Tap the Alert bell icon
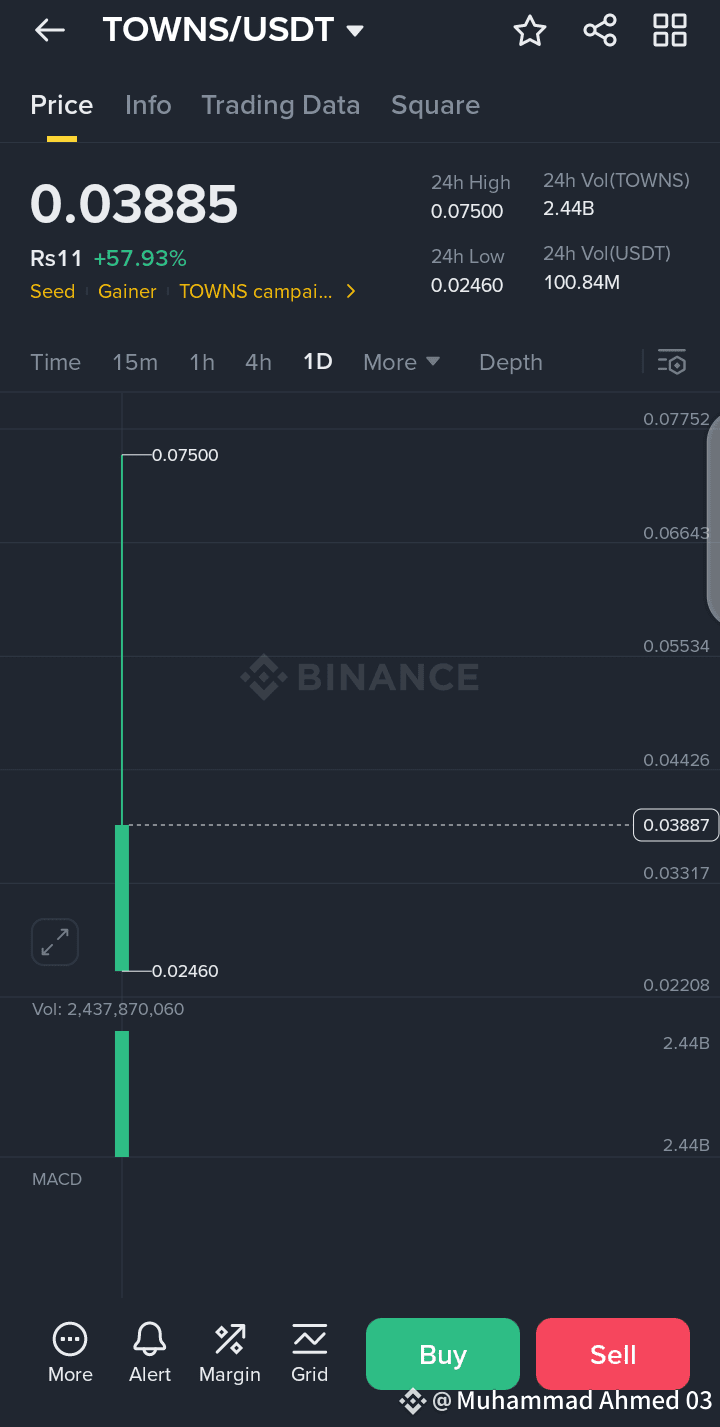720x1427 pixels. coord(150,1353)
